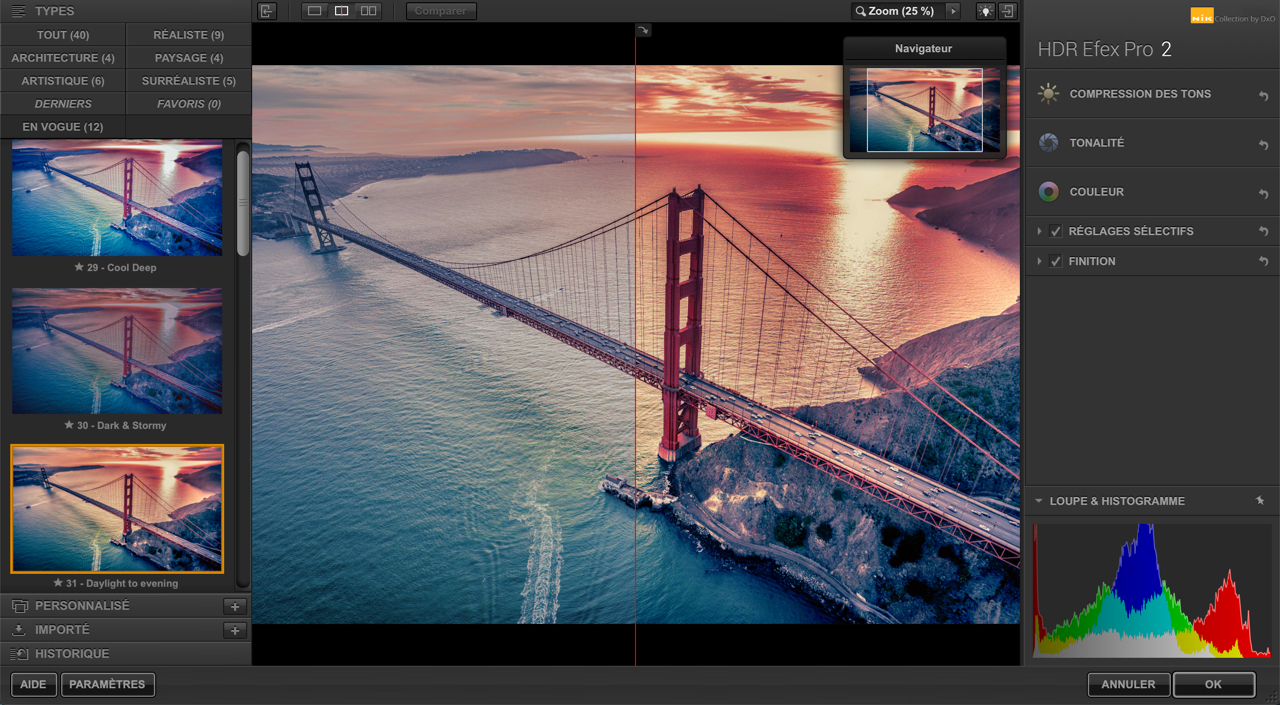Open the Paramètres dialog
The width and height of the screenshot is (1280, 705).
(x=107, y=685)
